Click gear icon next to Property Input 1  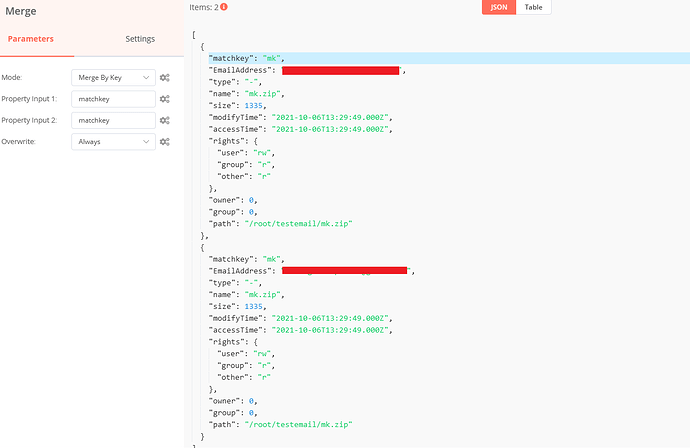pos(164,99)
